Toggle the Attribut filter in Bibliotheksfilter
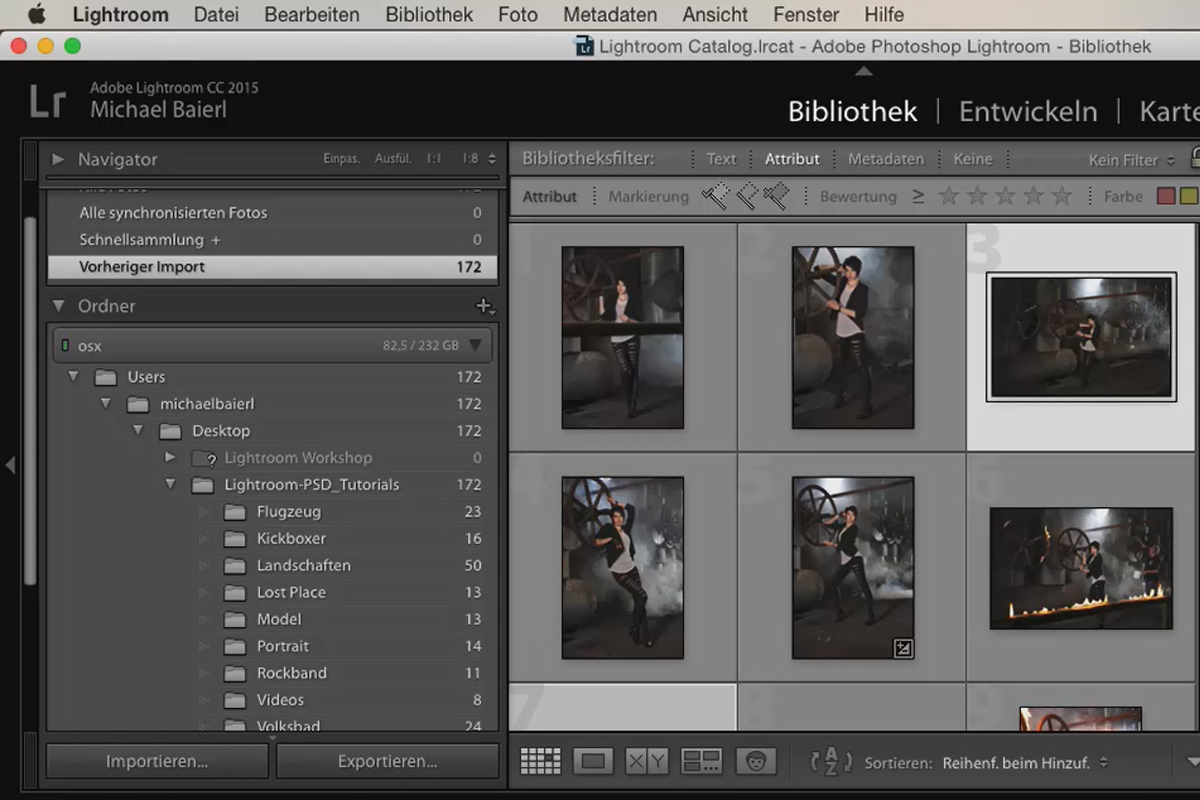1200x800 pixels. [x=792, y=159]
